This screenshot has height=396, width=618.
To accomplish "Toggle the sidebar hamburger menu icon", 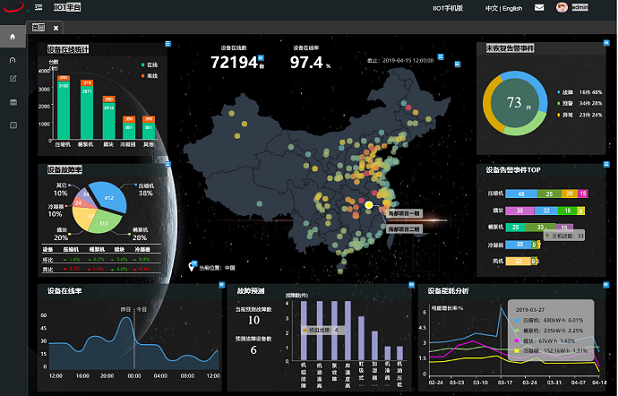I will click(x=38, y=7).
